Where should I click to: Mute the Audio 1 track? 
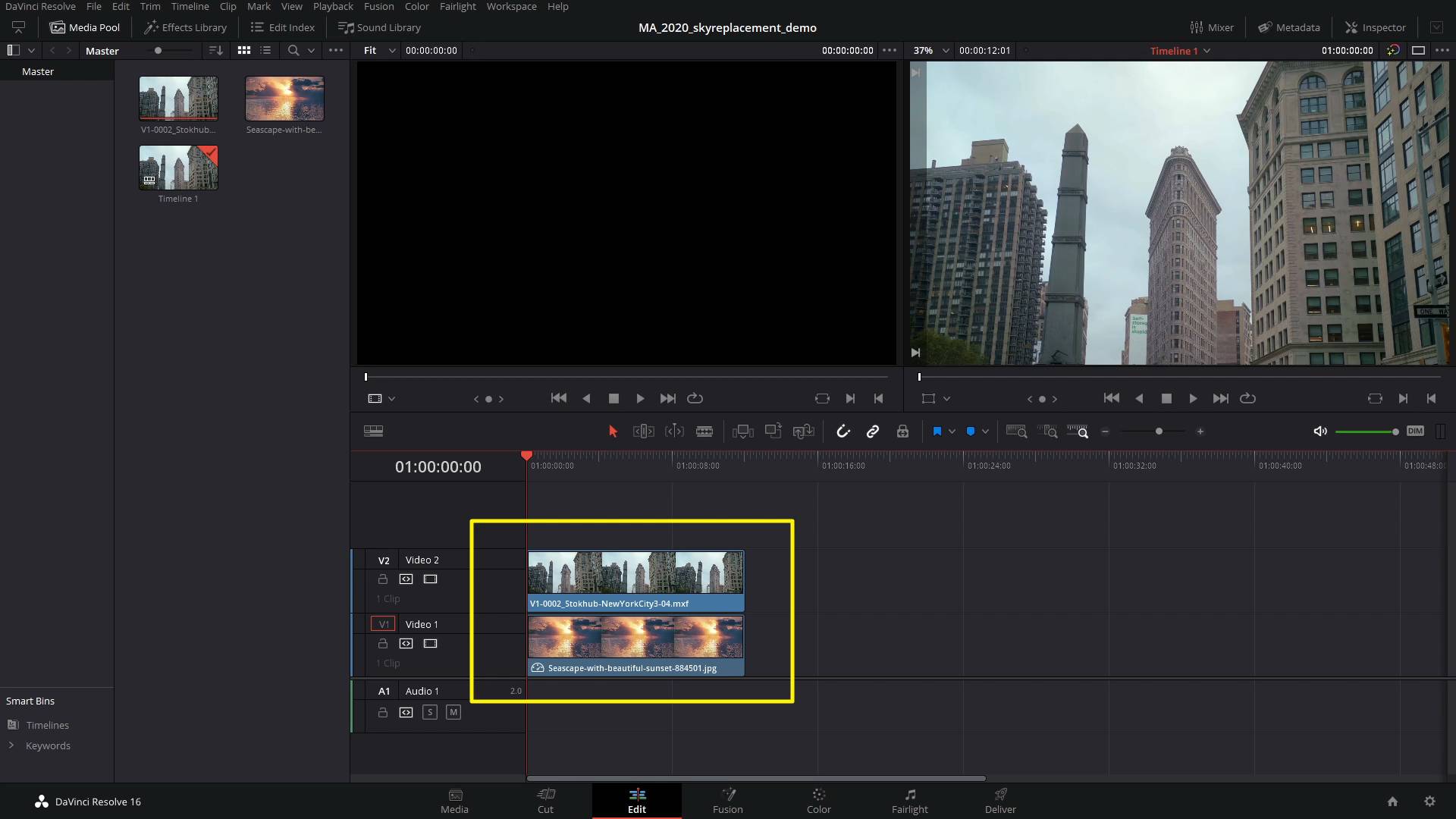453,712
